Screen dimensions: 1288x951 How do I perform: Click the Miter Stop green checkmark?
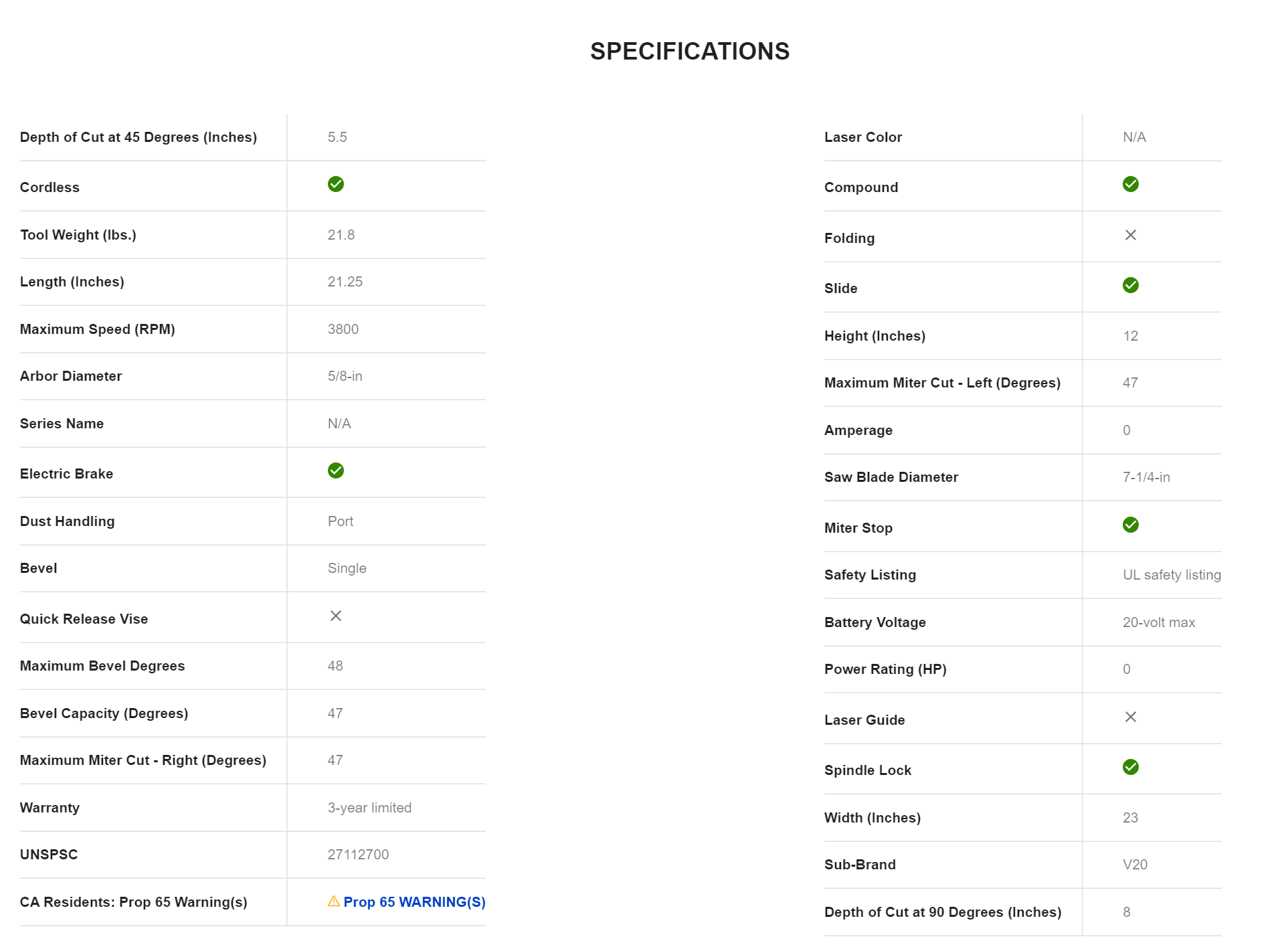(x=1131, y=525)
